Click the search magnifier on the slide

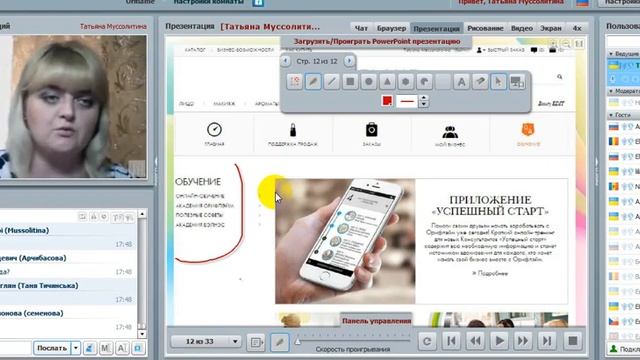click(560, 77)
